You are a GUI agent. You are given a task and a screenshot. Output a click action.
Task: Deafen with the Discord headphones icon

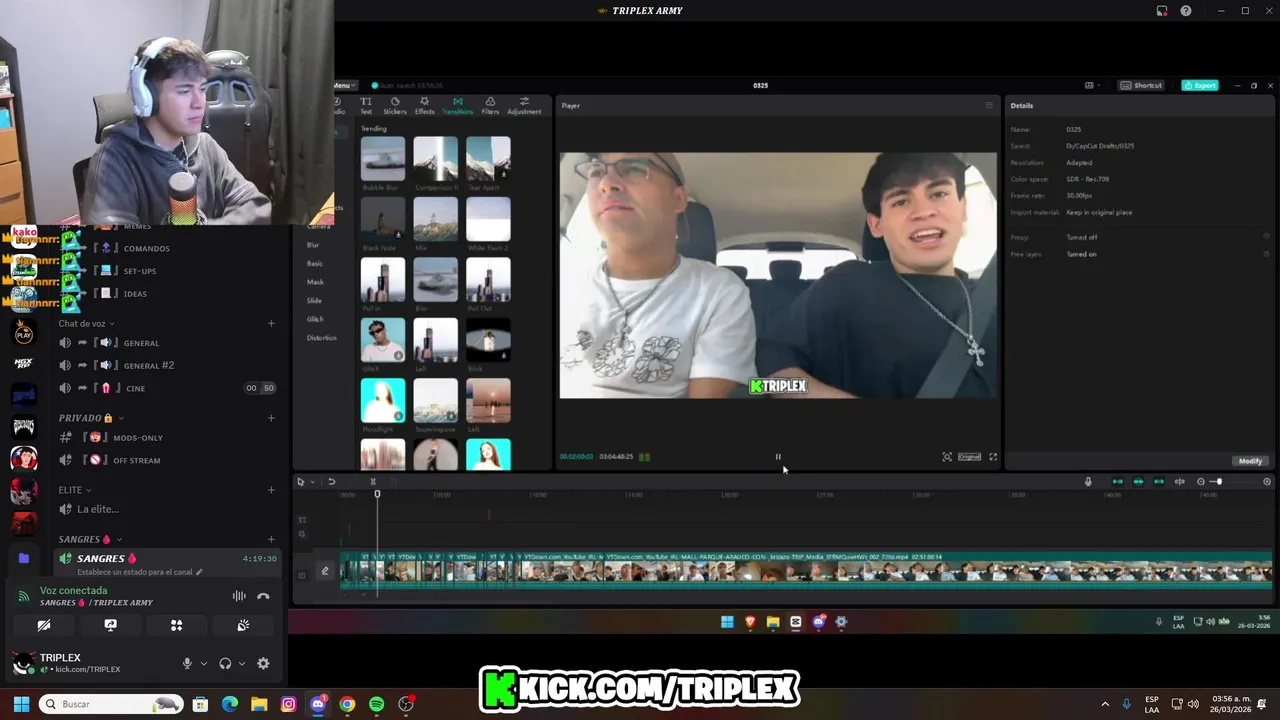click(x=225, y=663)
